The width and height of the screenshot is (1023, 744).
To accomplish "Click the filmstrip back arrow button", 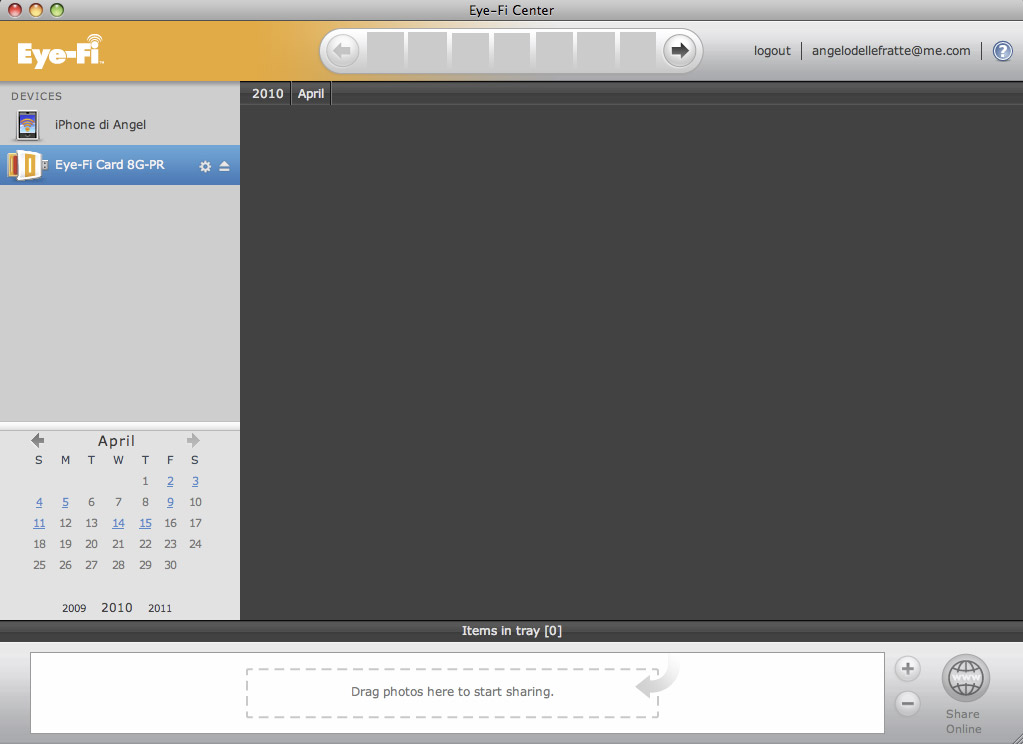I will click(x=343, y=50).
